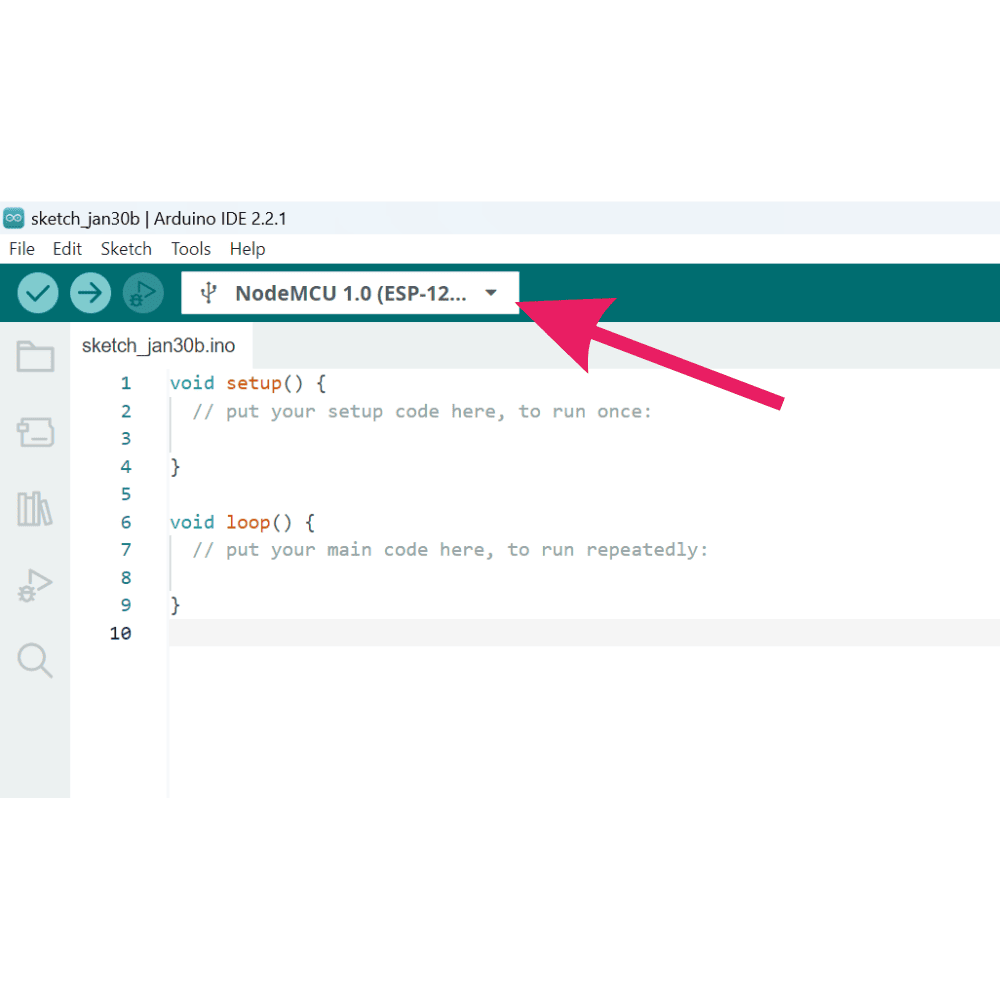Open the Sketchbook folder icon in sidebar

pos(35,356)
